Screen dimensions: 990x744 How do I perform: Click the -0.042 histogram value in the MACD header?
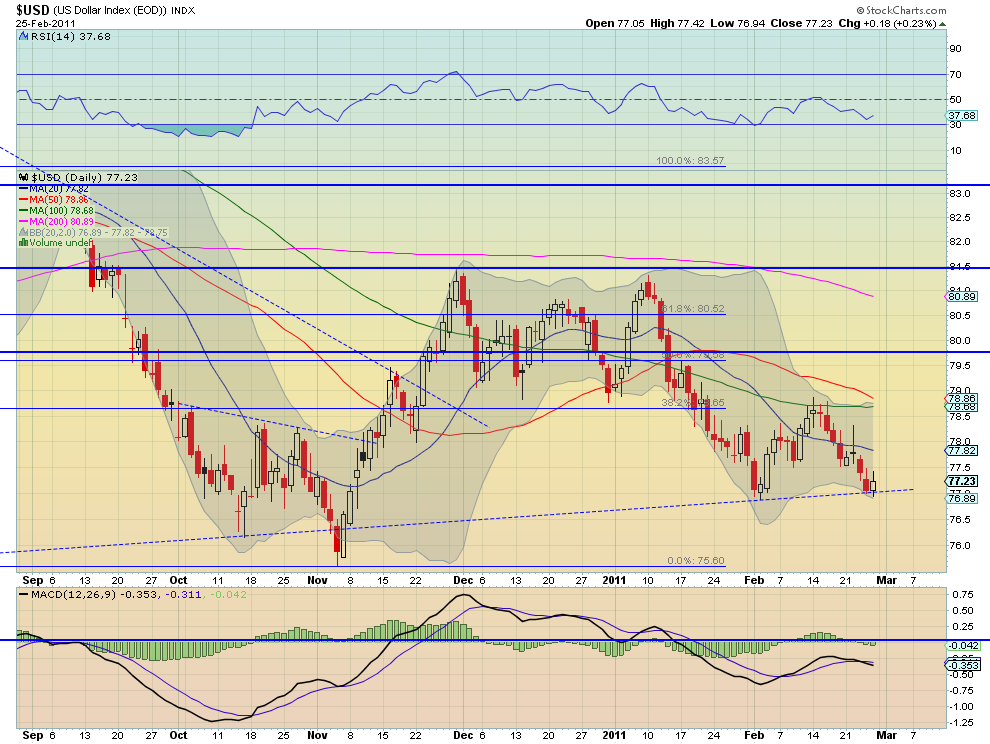(228, 594)
